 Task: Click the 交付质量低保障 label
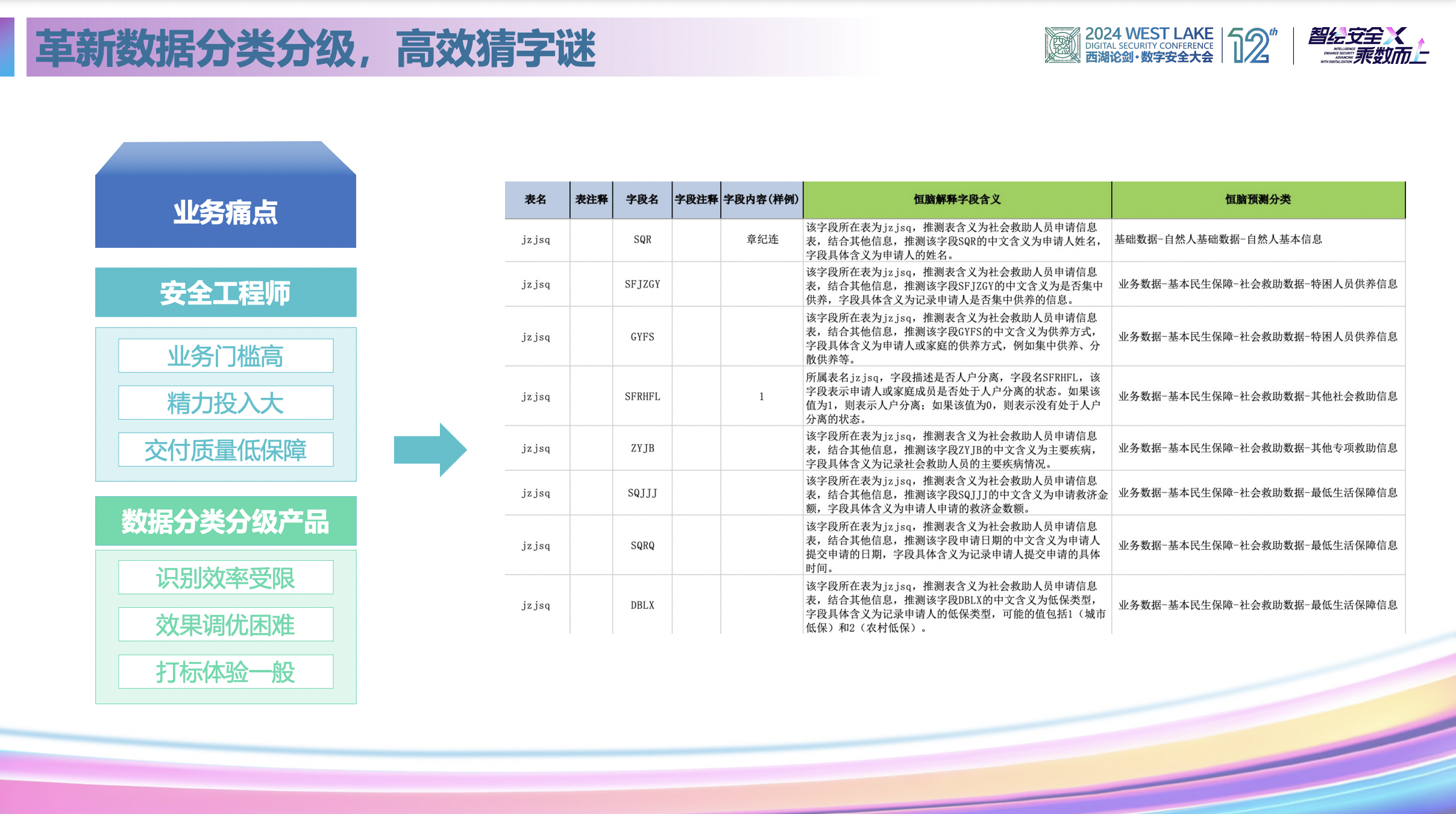(226, 449)
